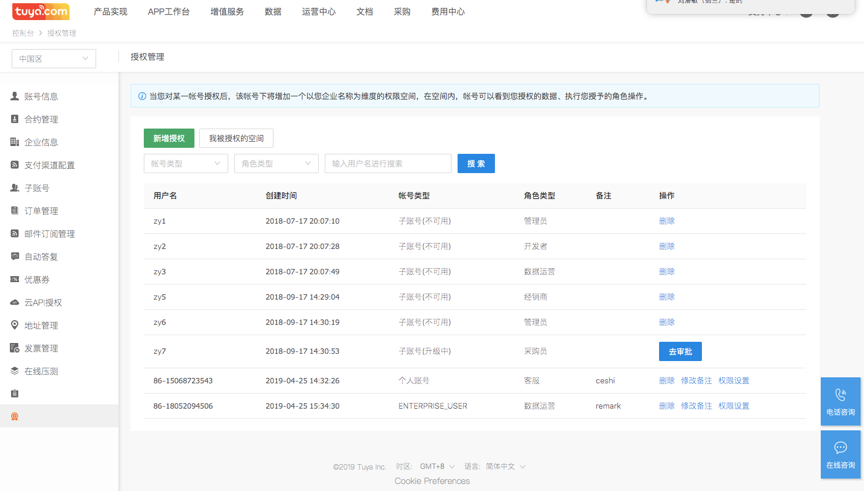Open 产品实现 top menu
Viewport: 864px width, 491px height.
coord(110,12)
